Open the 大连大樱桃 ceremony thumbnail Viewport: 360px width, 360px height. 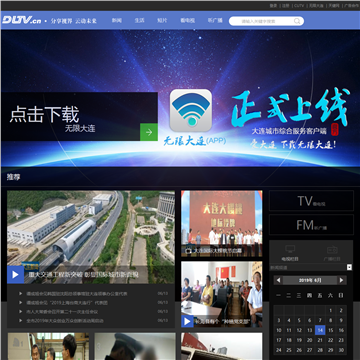pyautogui.click(x=222, y=224)
